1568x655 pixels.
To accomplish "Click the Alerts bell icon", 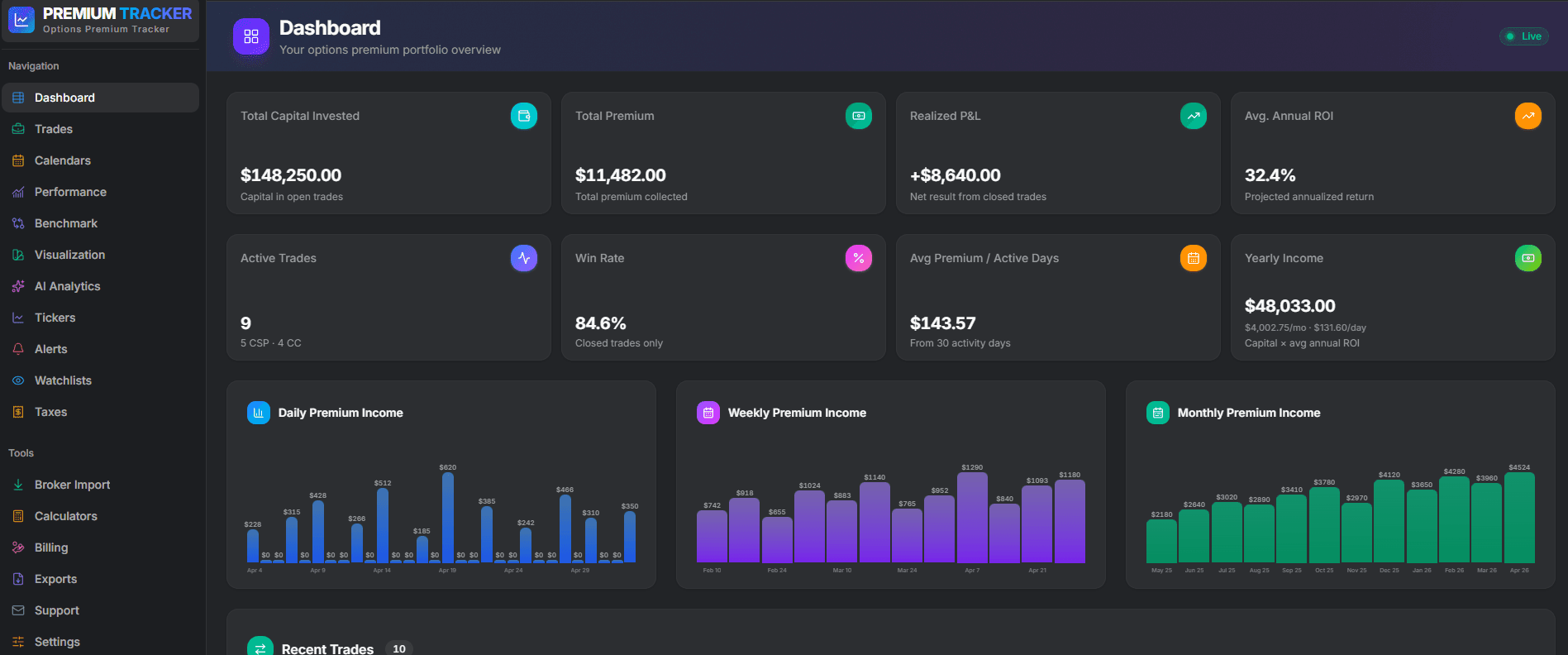I will coord(18,349).
